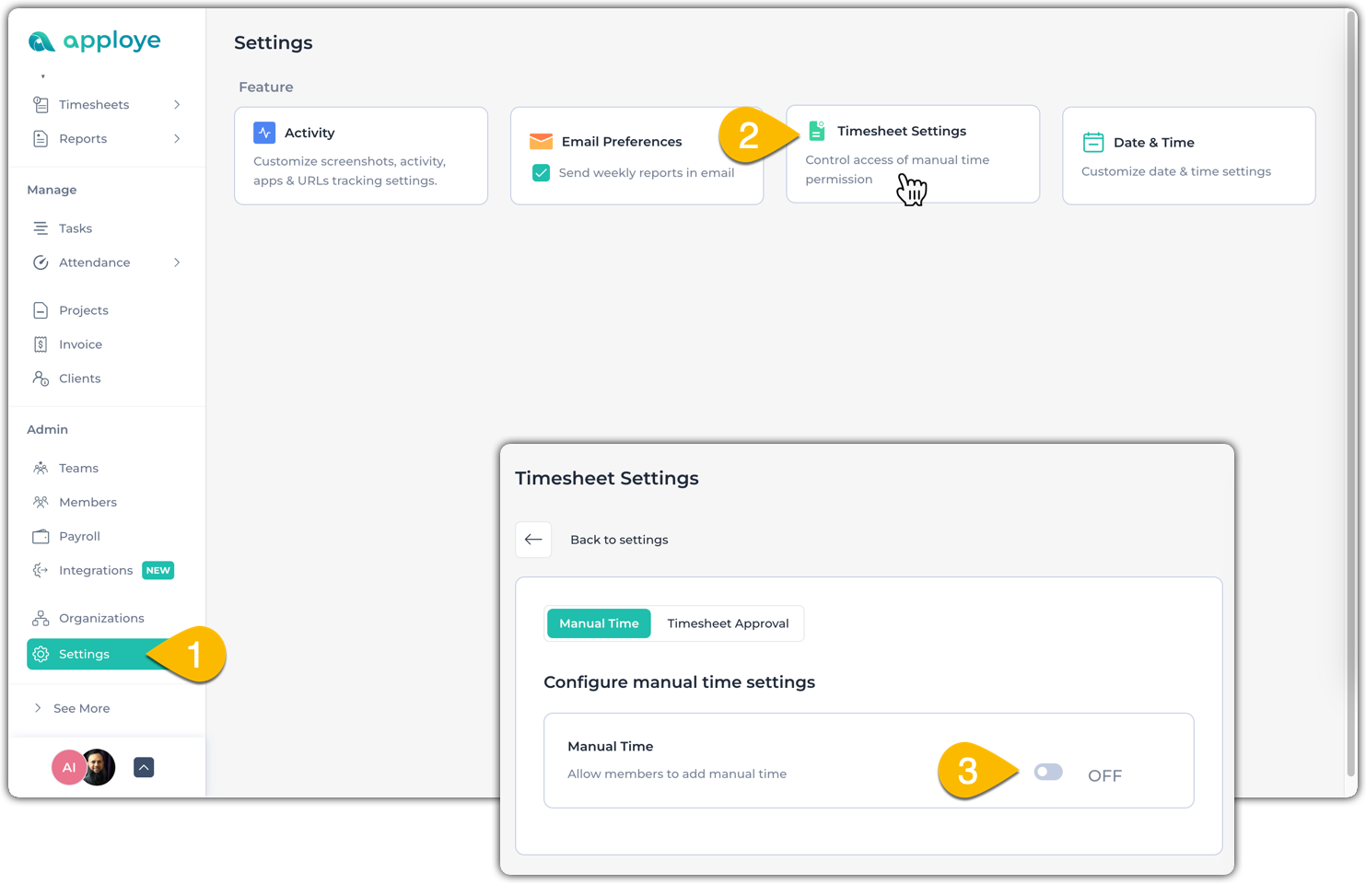Click 'Allow members to add manual time' text

[x=677, y=774]
